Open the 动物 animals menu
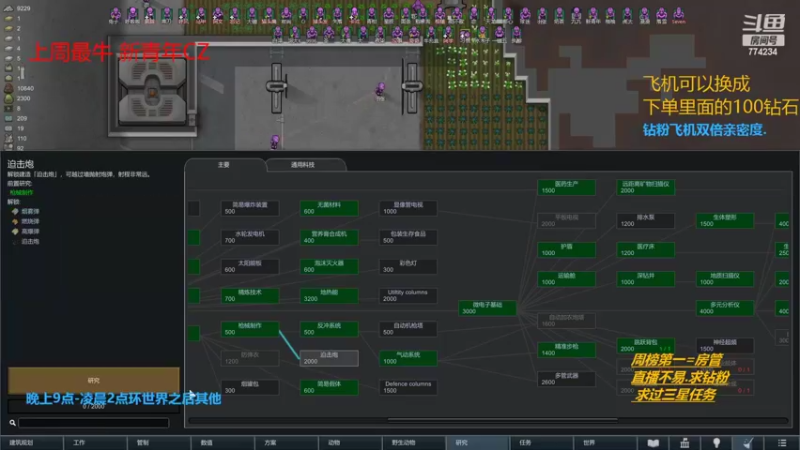 click(x=351, y=443)
